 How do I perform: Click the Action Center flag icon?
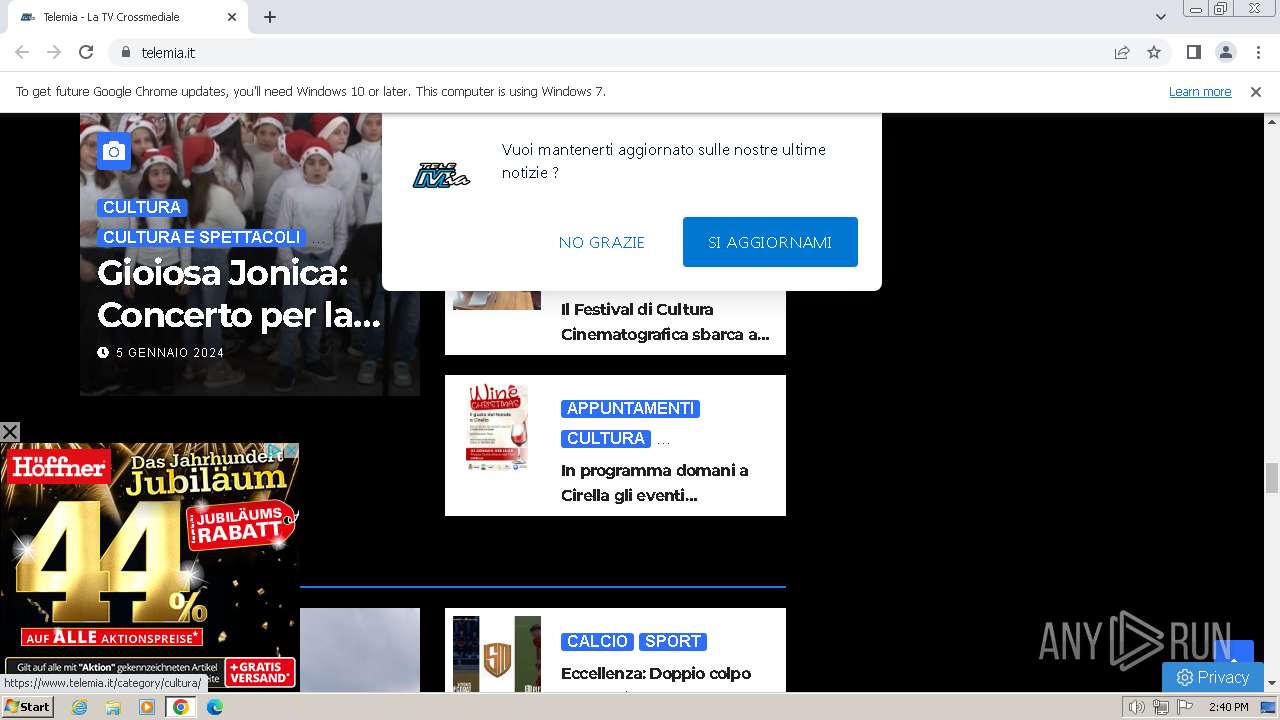pyautogui.click(x=1185, y=707)
